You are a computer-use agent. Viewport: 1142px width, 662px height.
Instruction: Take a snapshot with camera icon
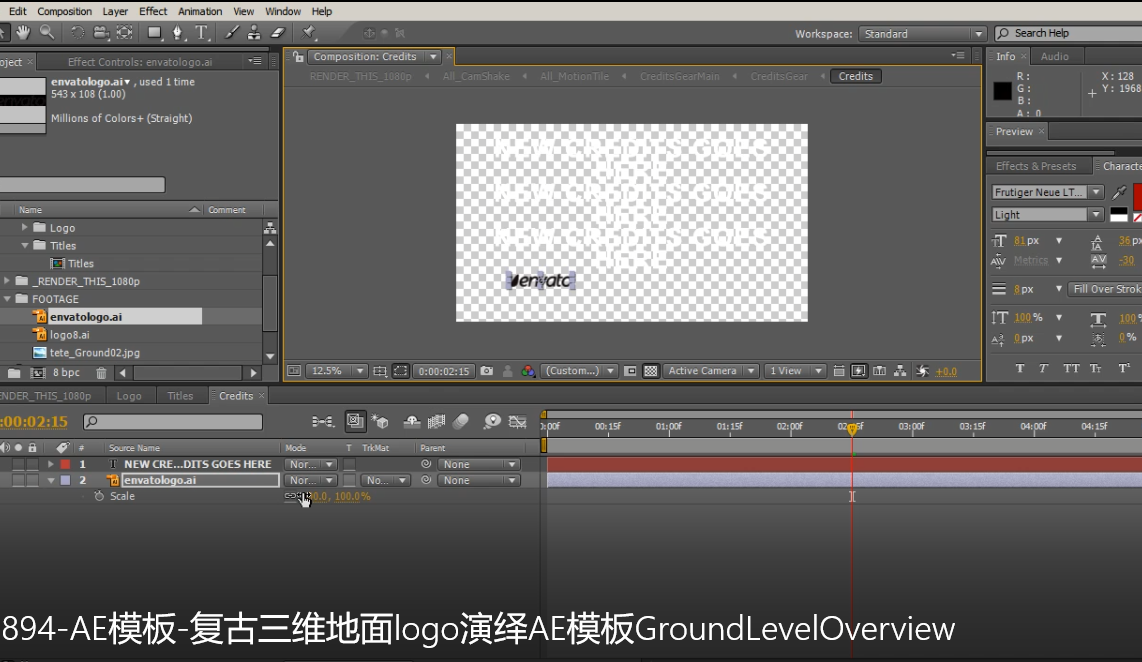[487, 371]
